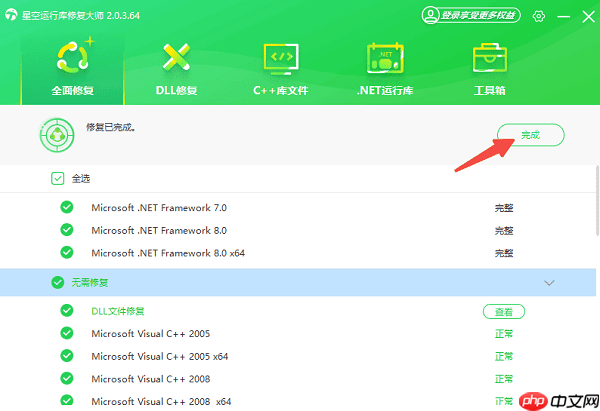Open the 全面修复 full repair icon
The width and height of the screenshot is (600, 411).
pyautogui.click(x=75, y=56)
